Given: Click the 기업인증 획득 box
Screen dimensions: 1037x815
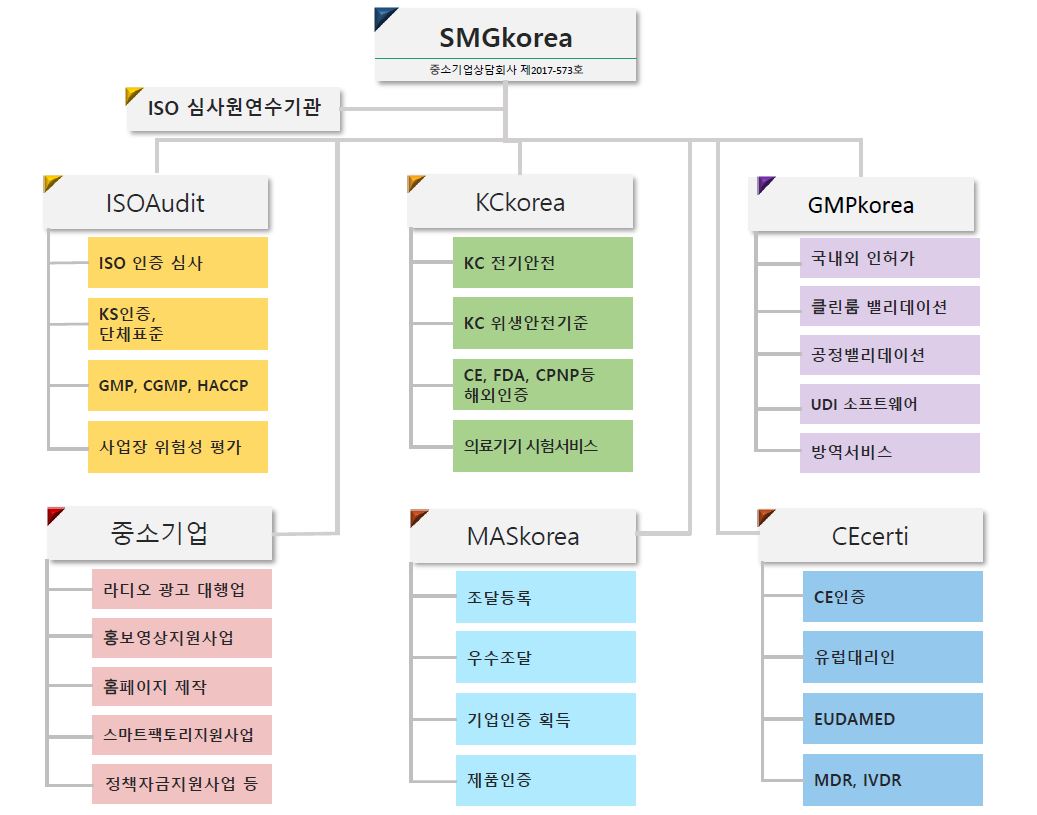Looking at the screenshot, I should (545, 719).
